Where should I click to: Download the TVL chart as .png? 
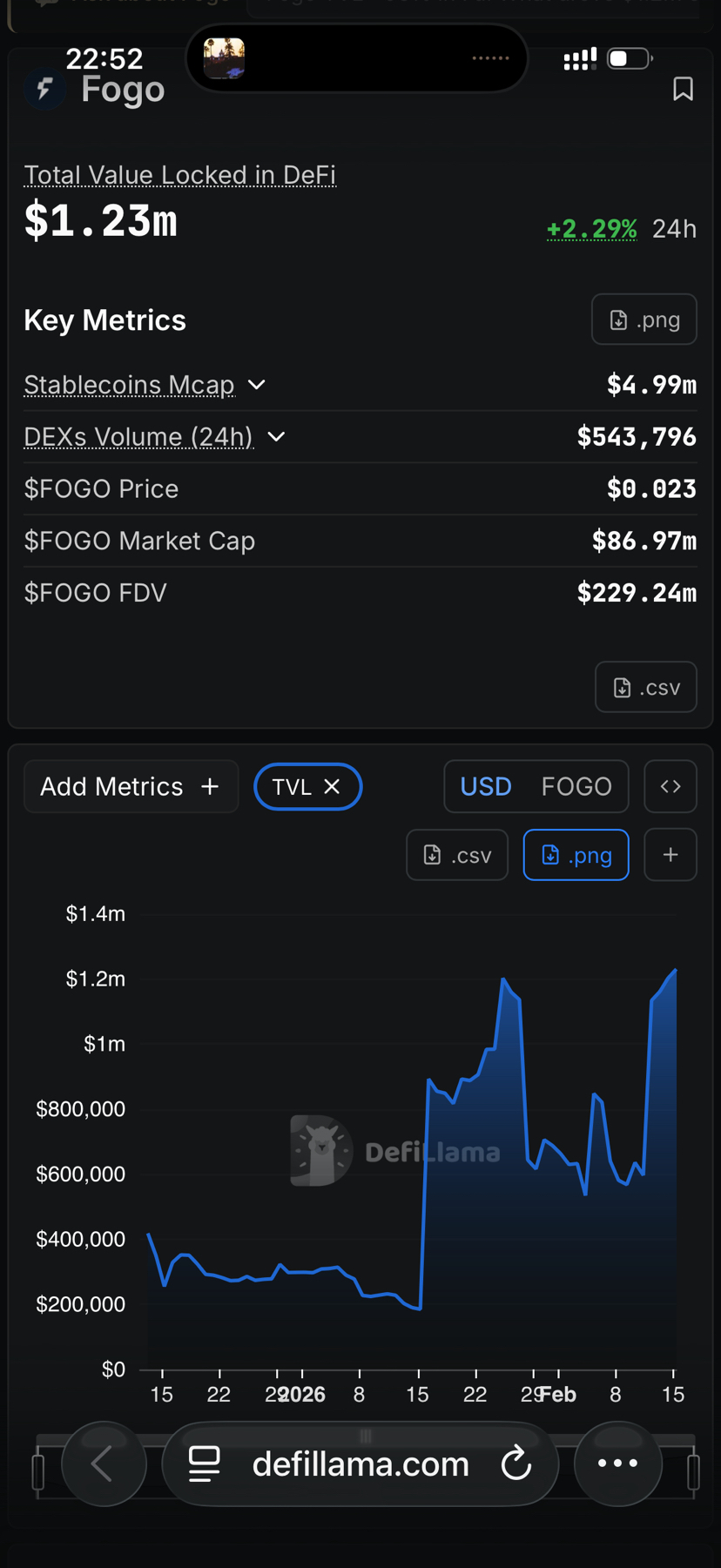(x=576, y=855)
